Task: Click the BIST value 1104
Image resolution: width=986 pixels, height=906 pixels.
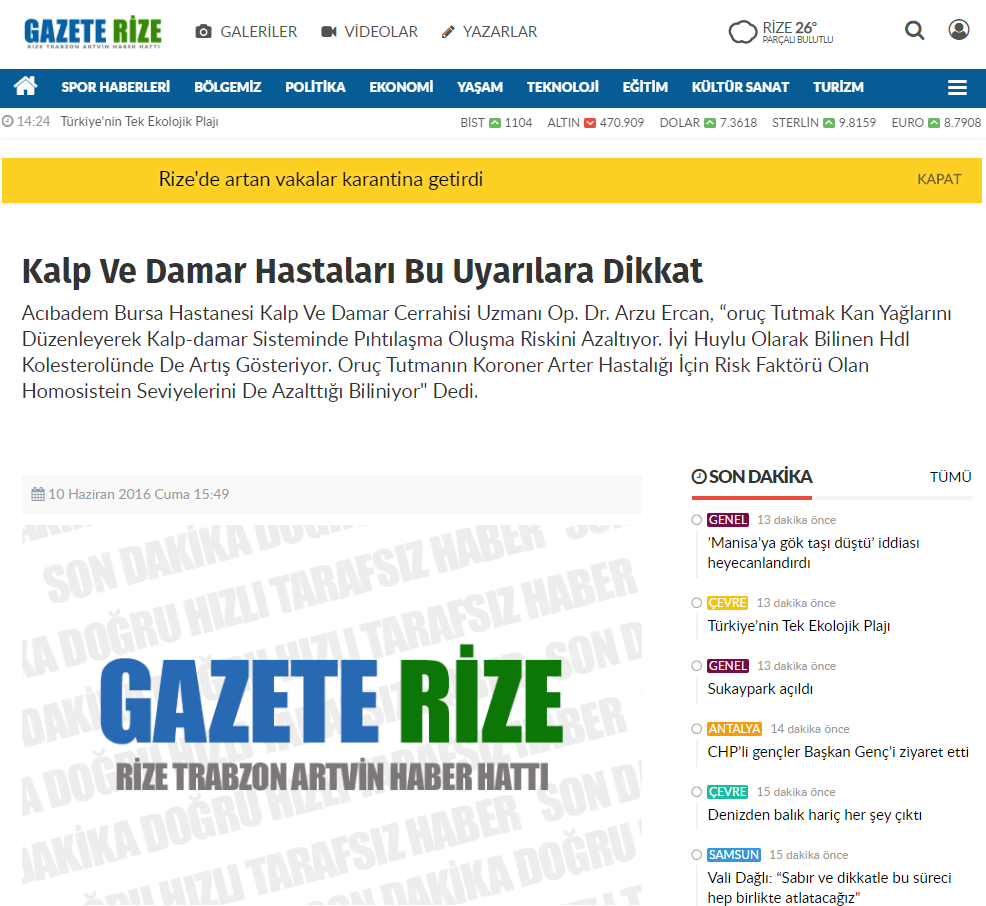Action: pos(518,123)
